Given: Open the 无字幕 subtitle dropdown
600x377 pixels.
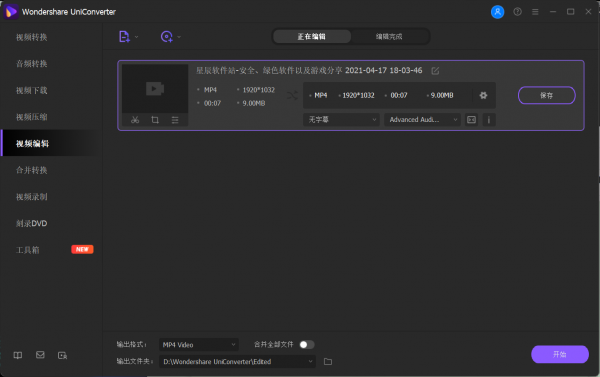Looking at the screenshot, I should 341,120.
